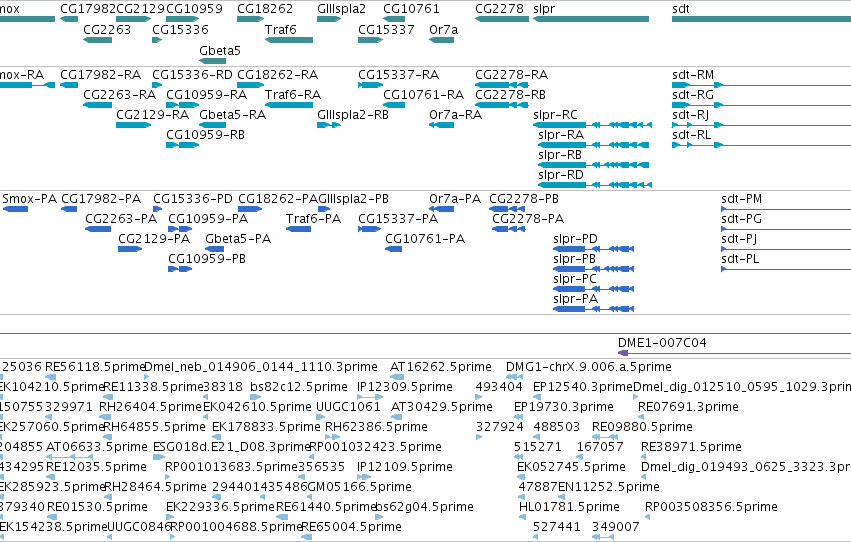Screen dimensions: 851x542
Task: Click the CG18262 gene label
Action: (x=265, y=9)
